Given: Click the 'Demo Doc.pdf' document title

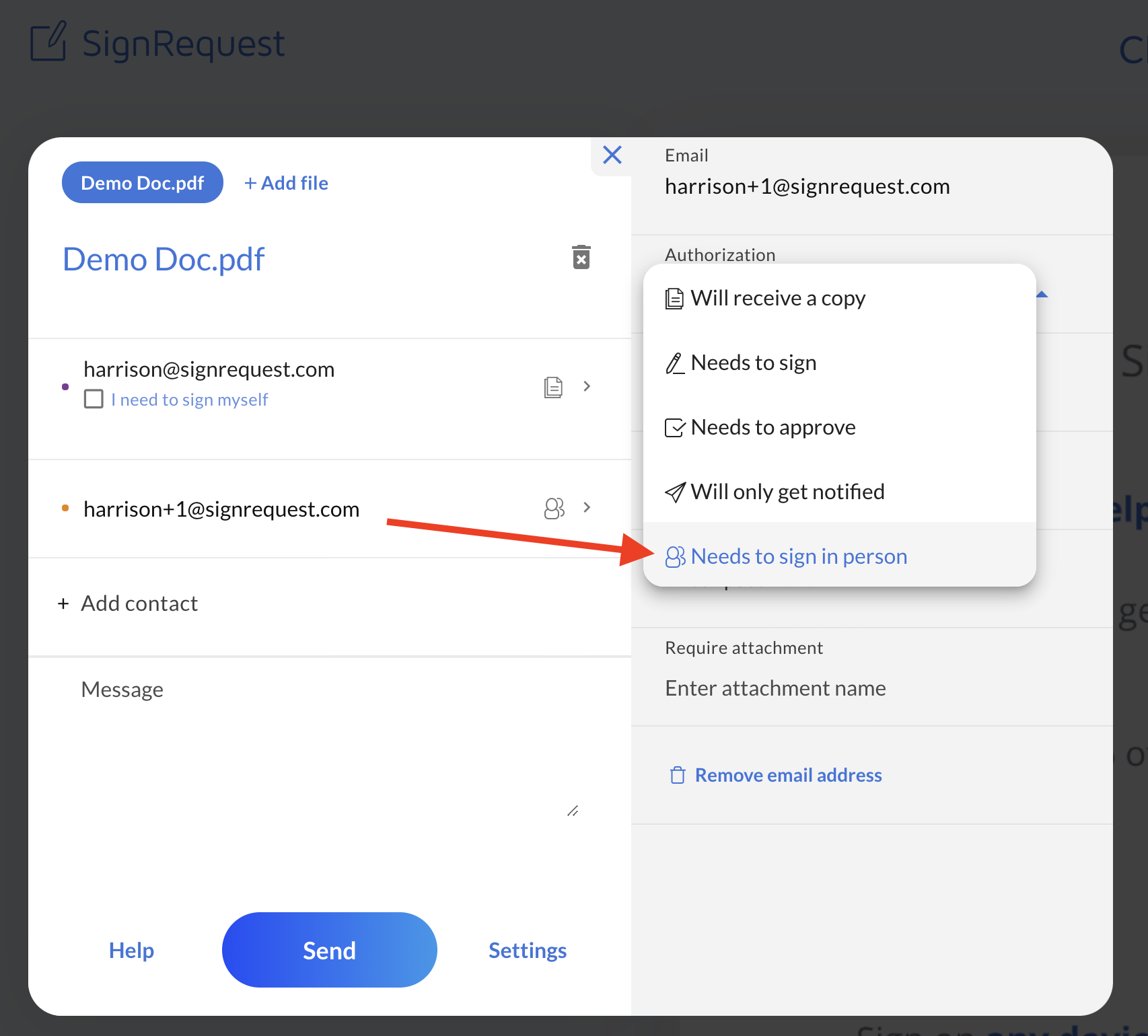Looking at the screenshot, I should (164, 260).
